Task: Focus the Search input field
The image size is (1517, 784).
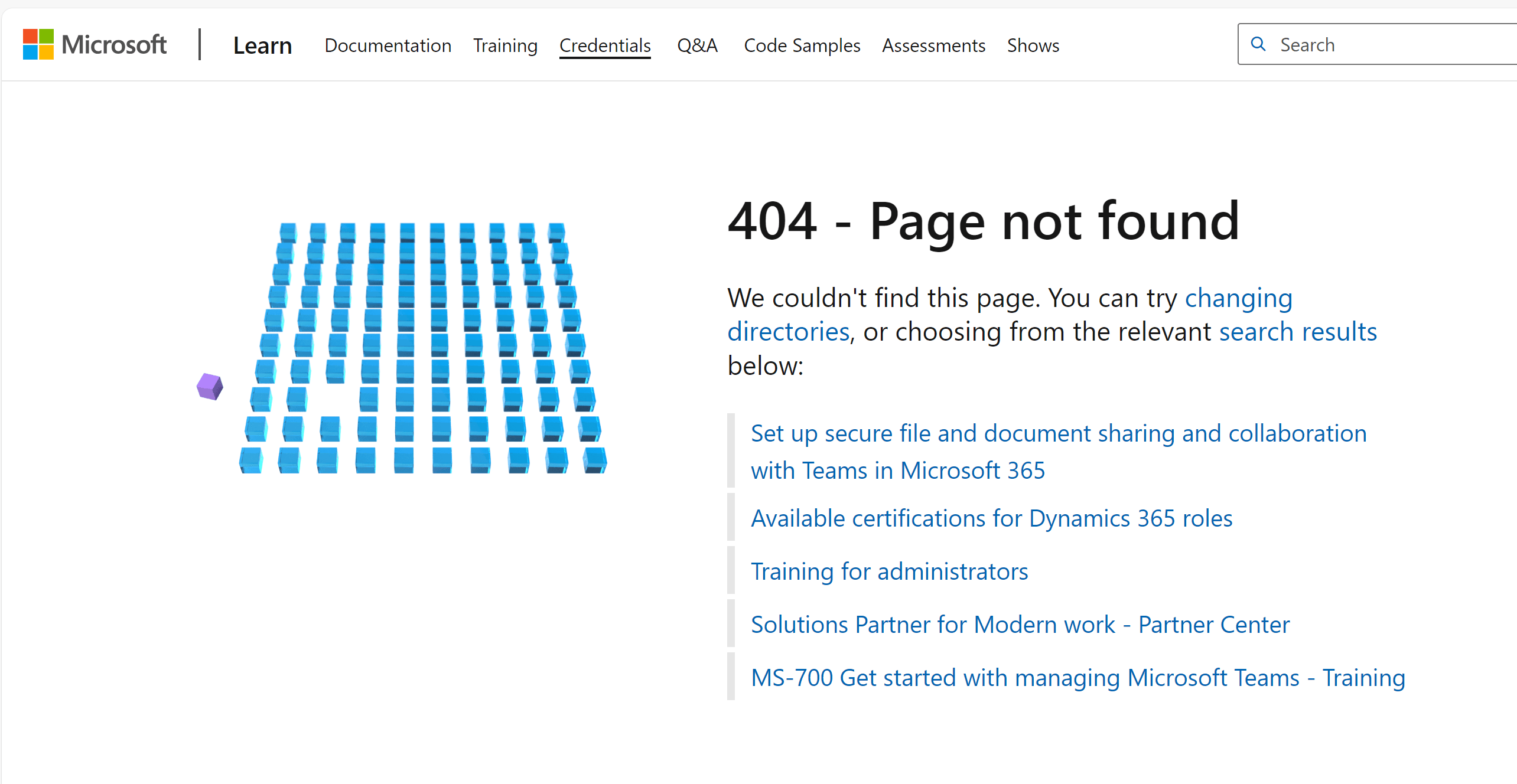Action: 1378,44
